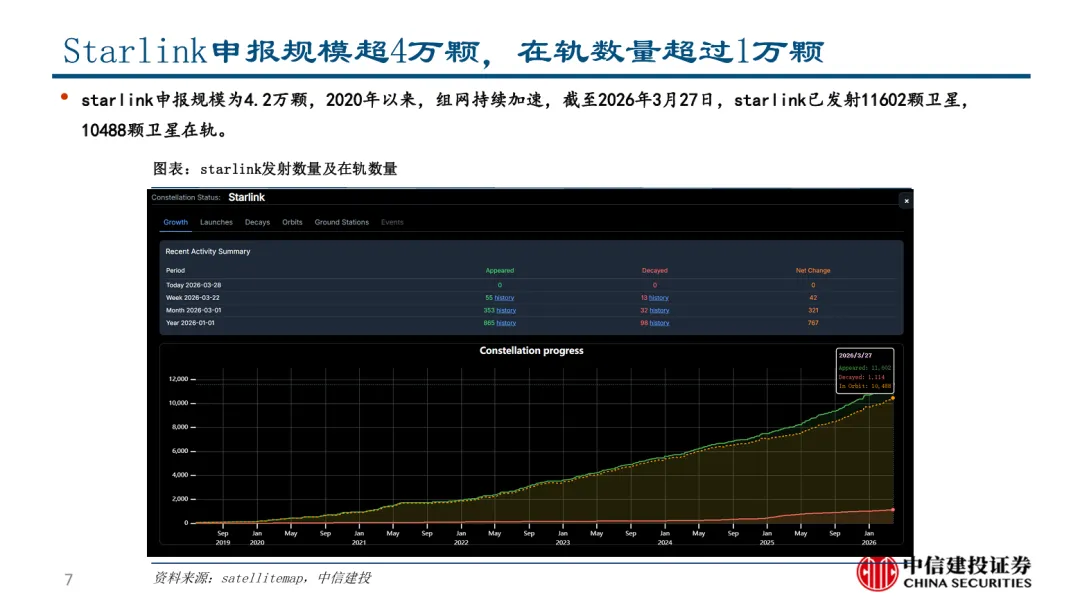Click the "Decayed" column header
The width and height of the screenshot is (1080, 604).
654,271
